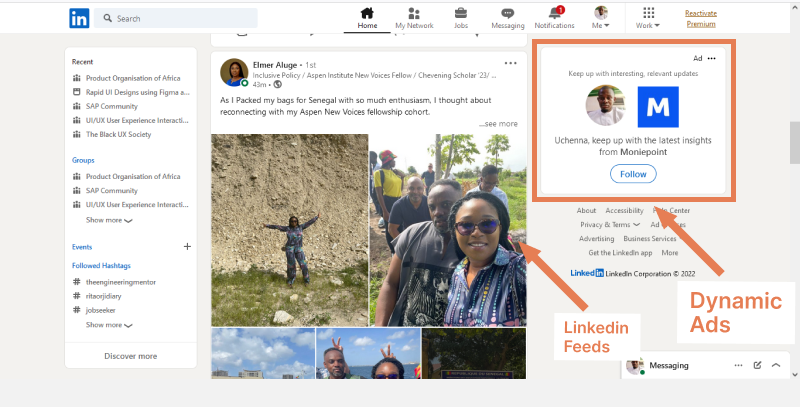Open My Network in the navigation bar
This screenshot has height=407, width=800.
coord(414,18)
